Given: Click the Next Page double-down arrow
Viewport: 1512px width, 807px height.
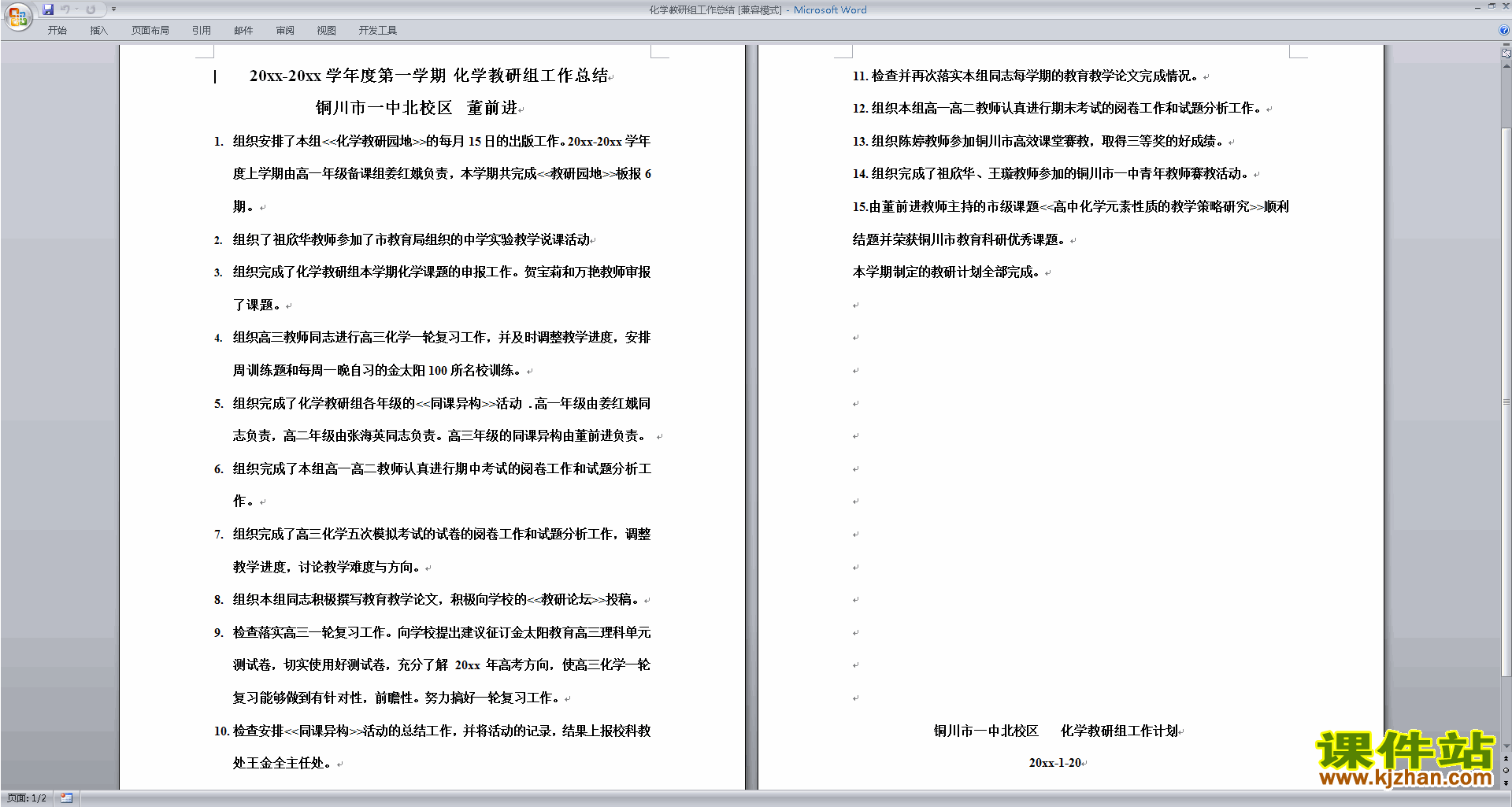Looking at the screenshot, I should pyautogui.click(x=1506, y=783).
